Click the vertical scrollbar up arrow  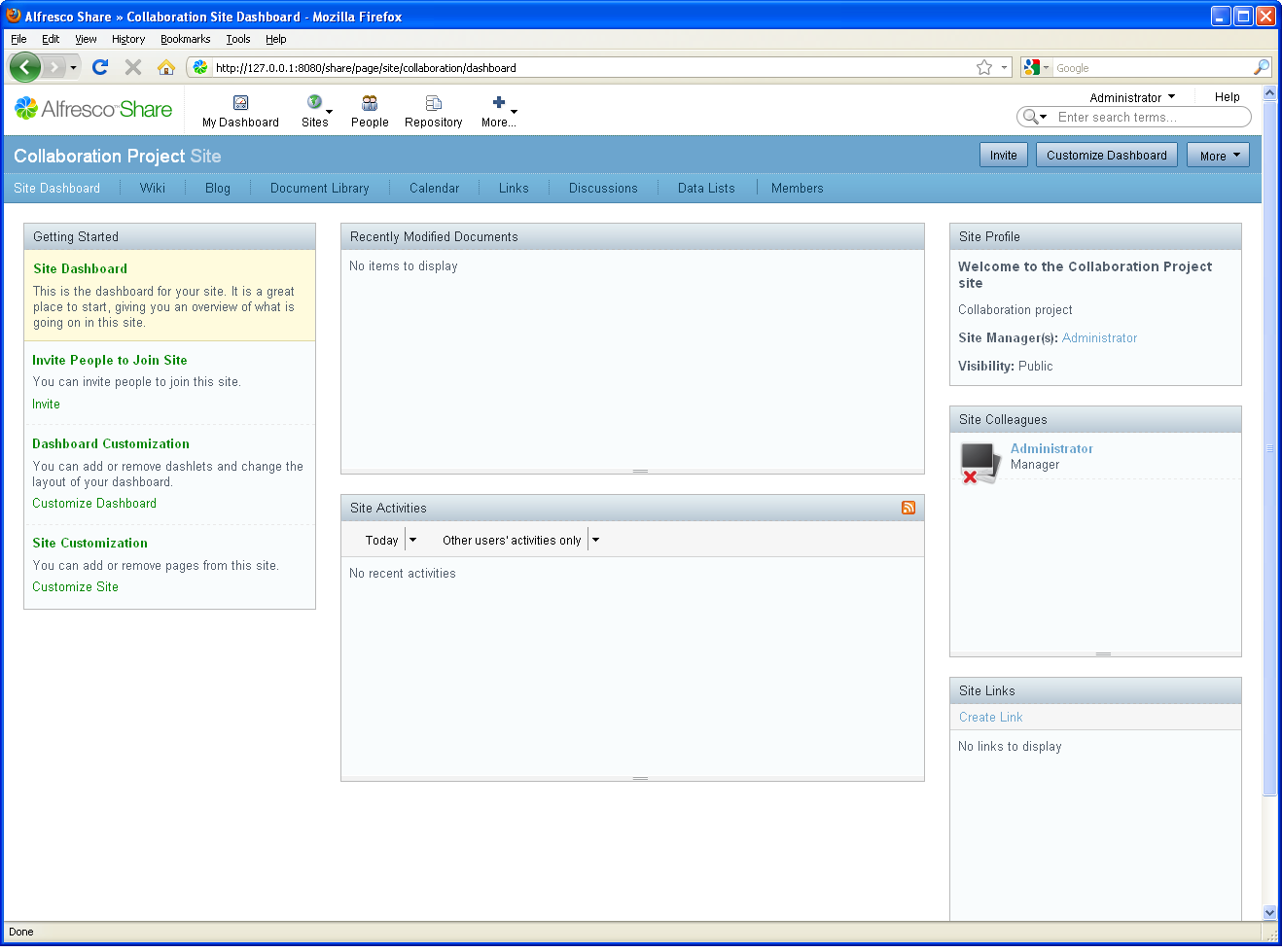tap(1269, 93)
